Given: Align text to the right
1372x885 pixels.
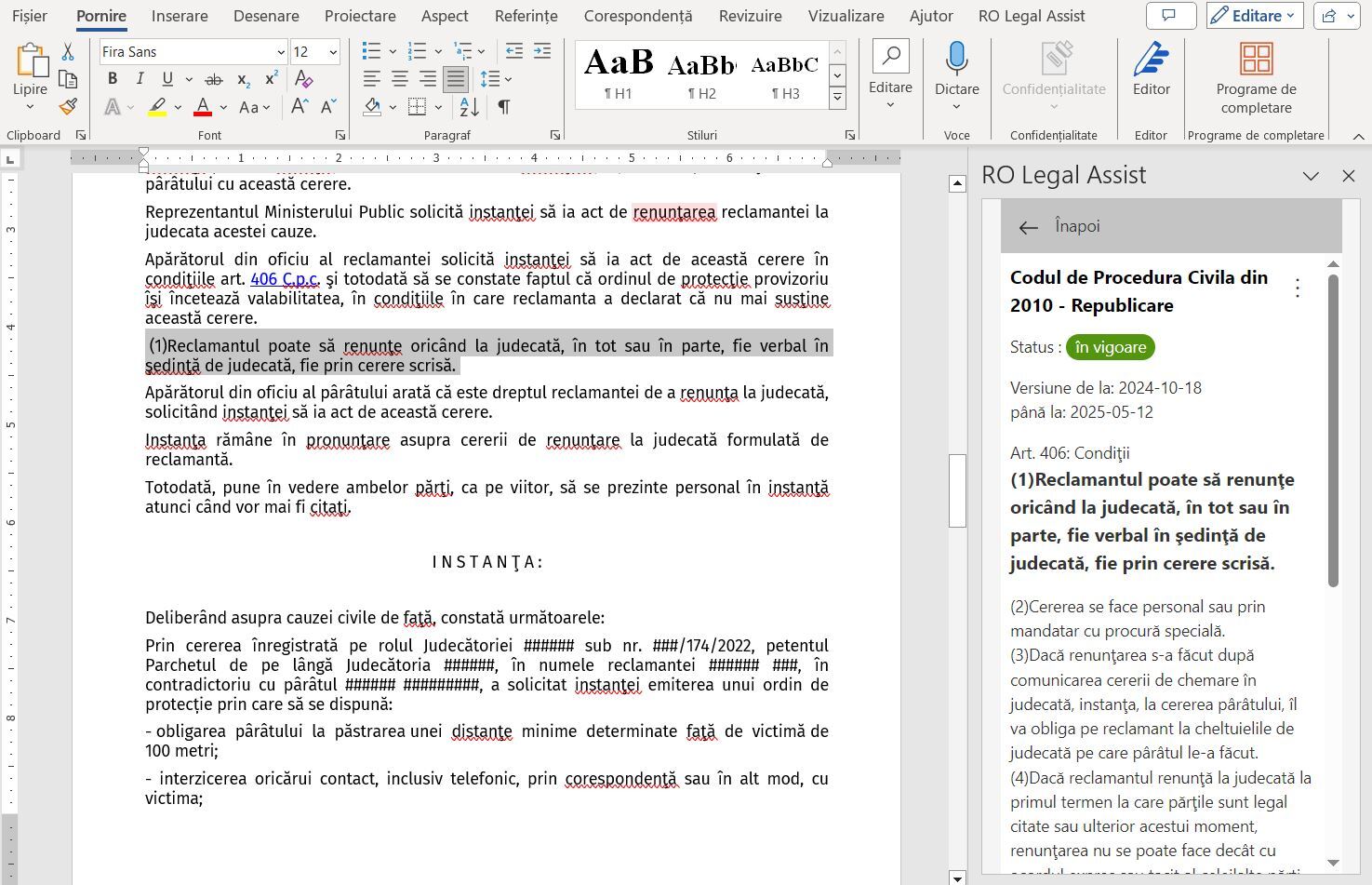Looking at the screenshot, I should 428,80.
